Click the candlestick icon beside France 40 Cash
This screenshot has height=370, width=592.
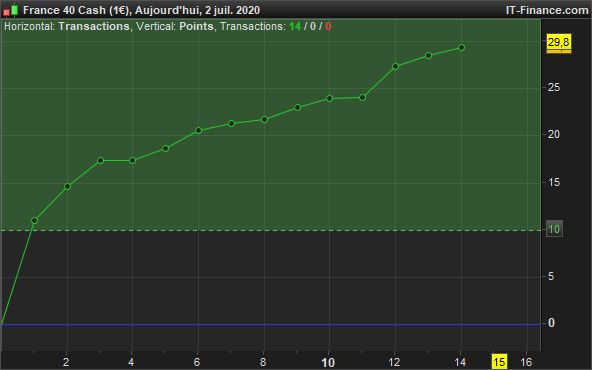[x=11, y=10]
